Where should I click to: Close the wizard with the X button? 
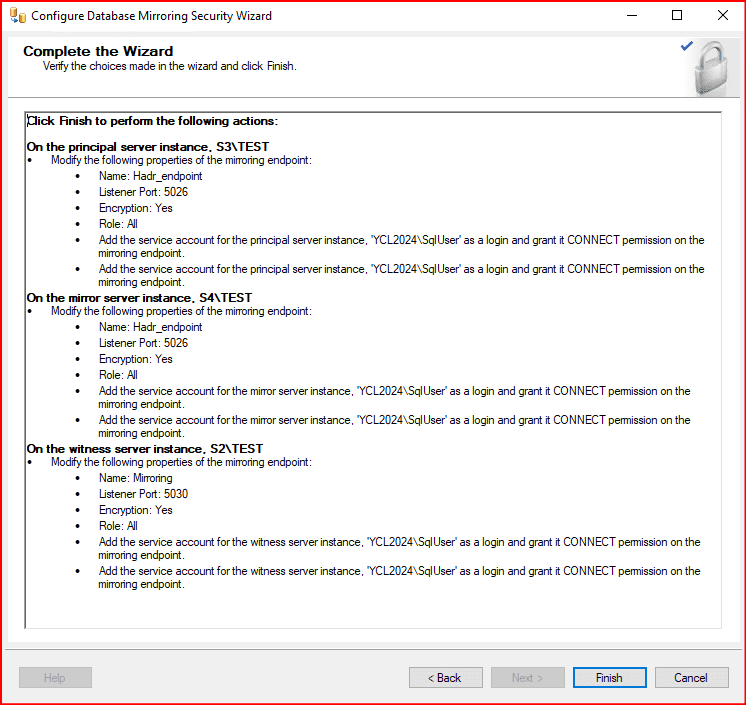pyautogui.click(x=723, y=16)
